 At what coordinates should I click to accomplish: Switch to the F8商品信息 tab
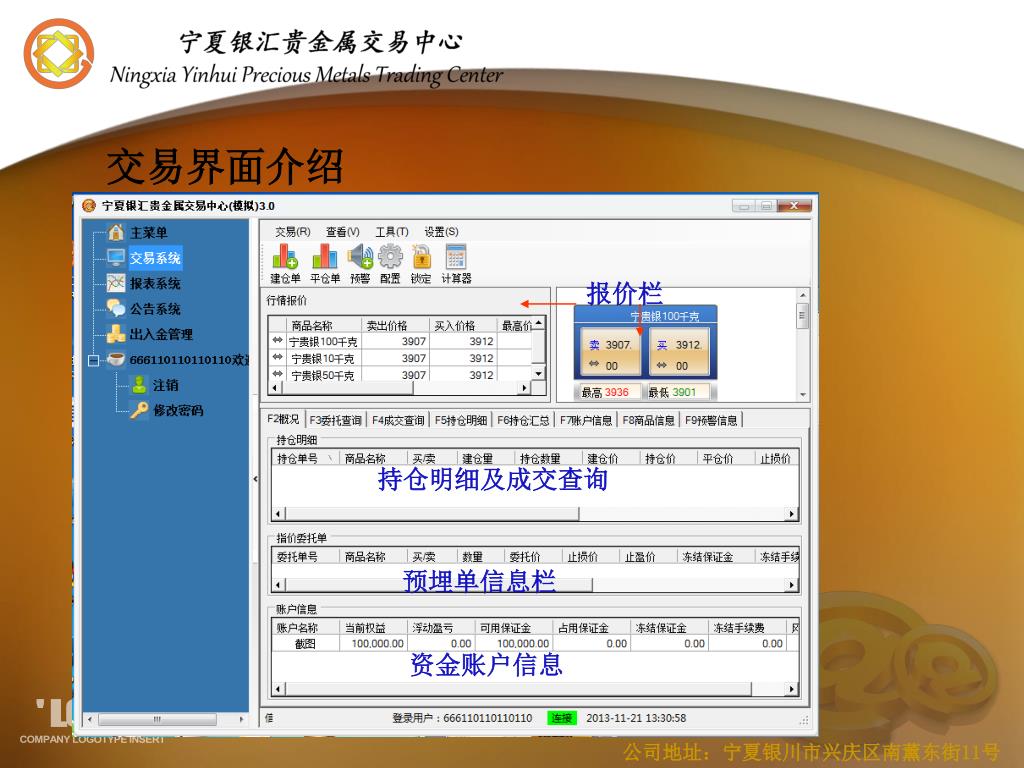648,421
